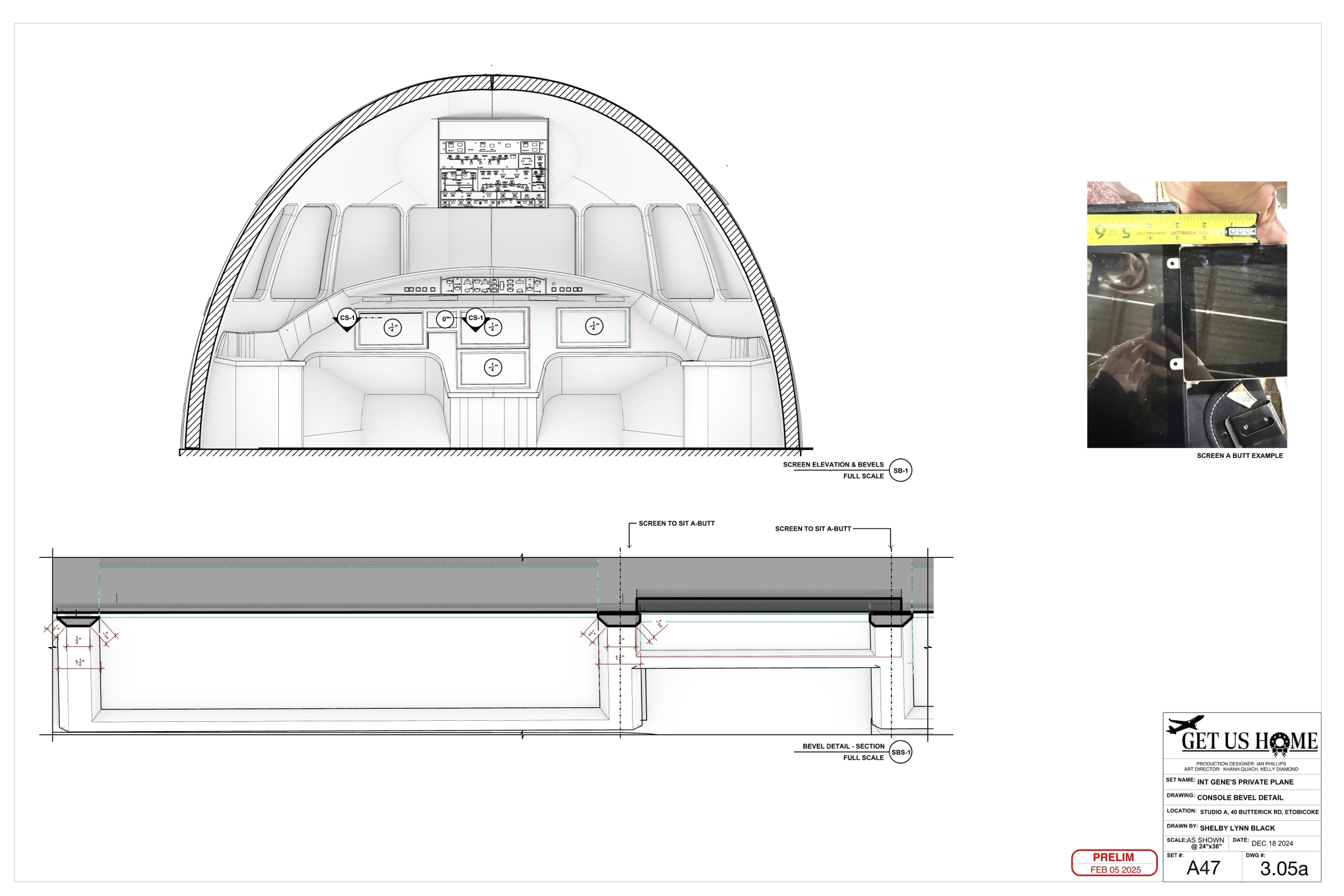Click the red PRELIM stamp

[1114, 863]
